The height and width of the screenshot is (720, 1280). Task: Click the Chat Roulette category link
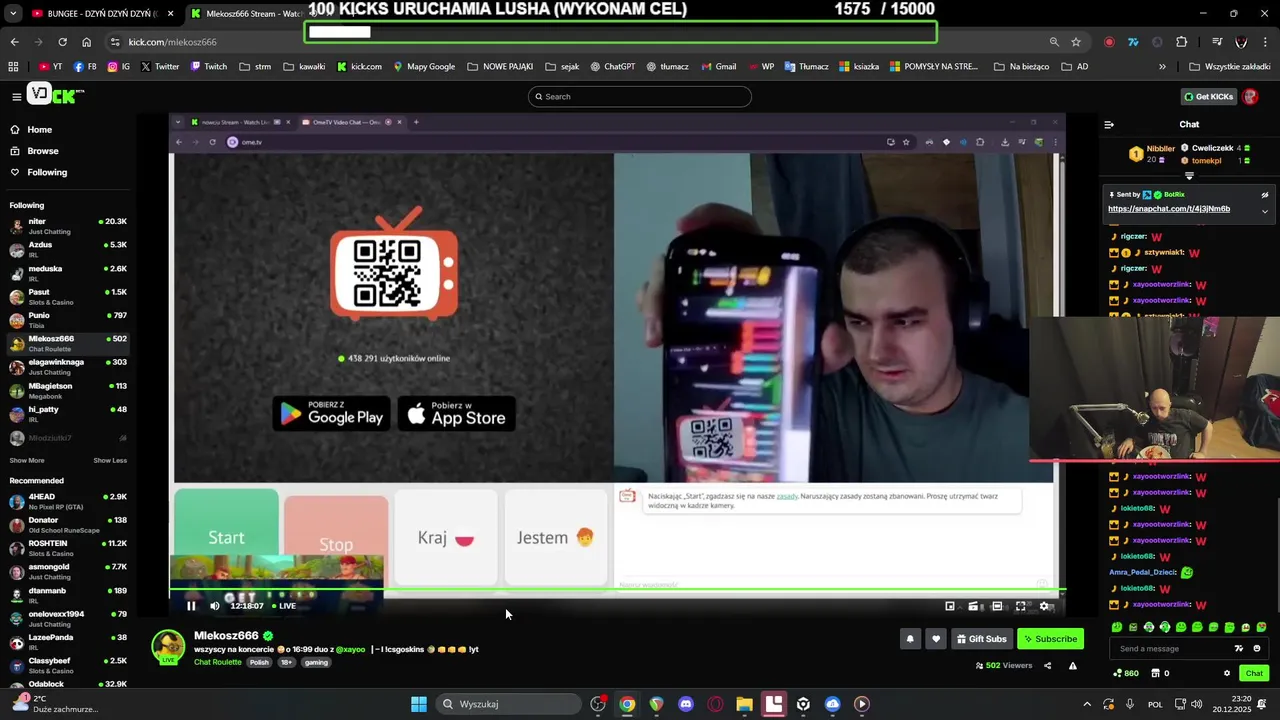pos(217,663)
